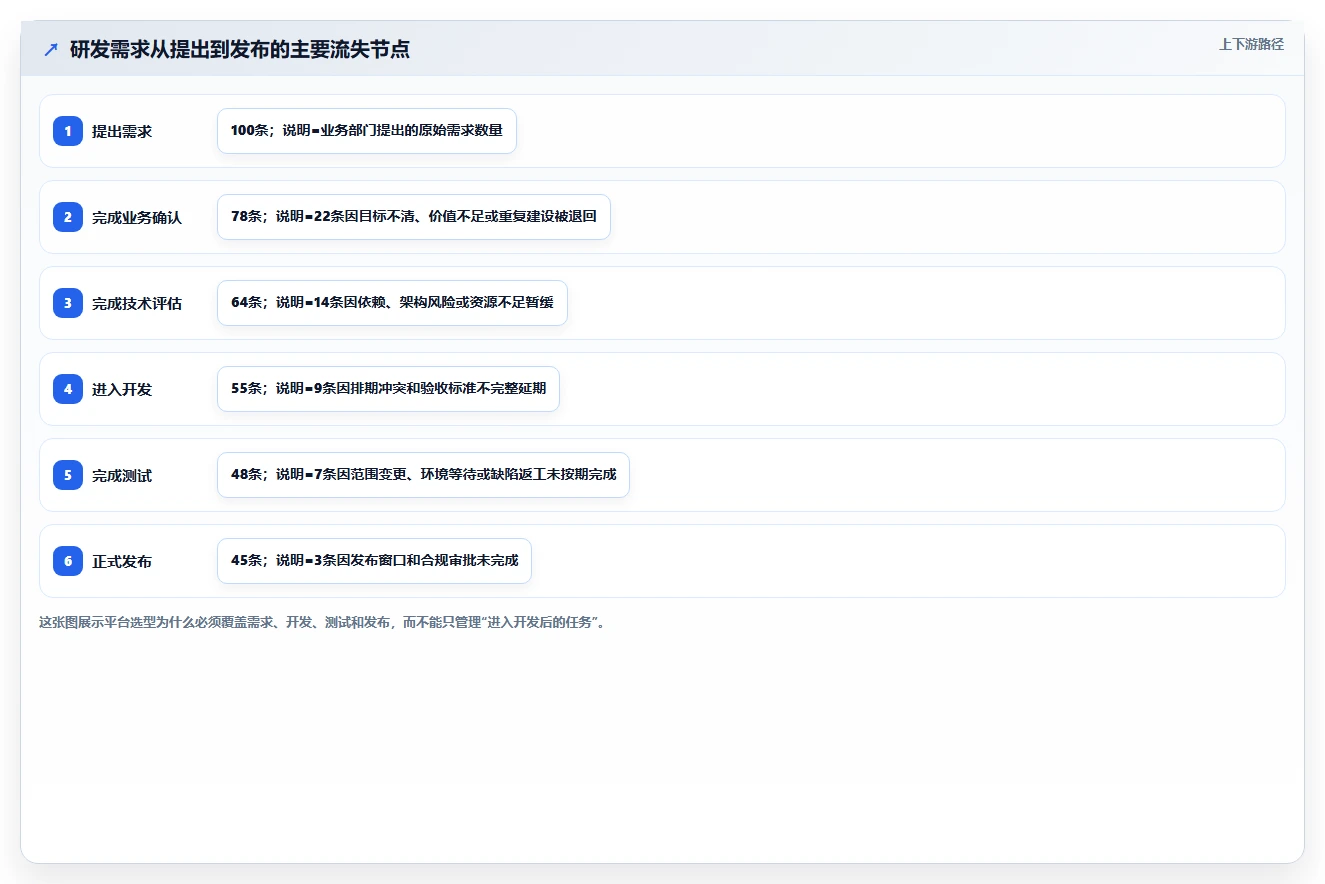Open the 48条 范围变更 detail box
The image size is (1325, 884).
point(423,475)
